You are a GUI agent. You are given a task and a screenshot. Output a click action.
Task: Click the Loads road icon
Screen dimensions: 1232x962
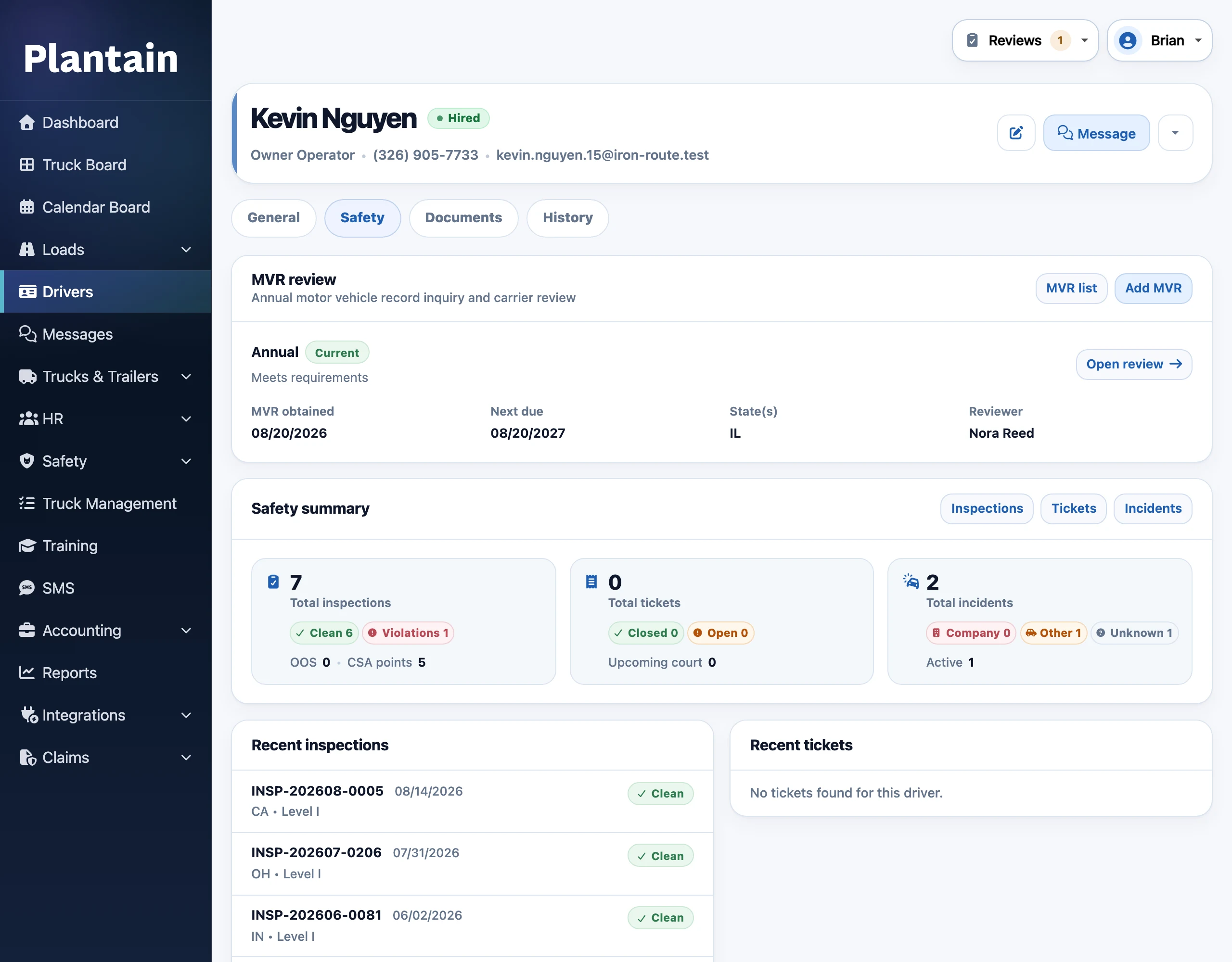pyautogui.click(x=26, y=249)
